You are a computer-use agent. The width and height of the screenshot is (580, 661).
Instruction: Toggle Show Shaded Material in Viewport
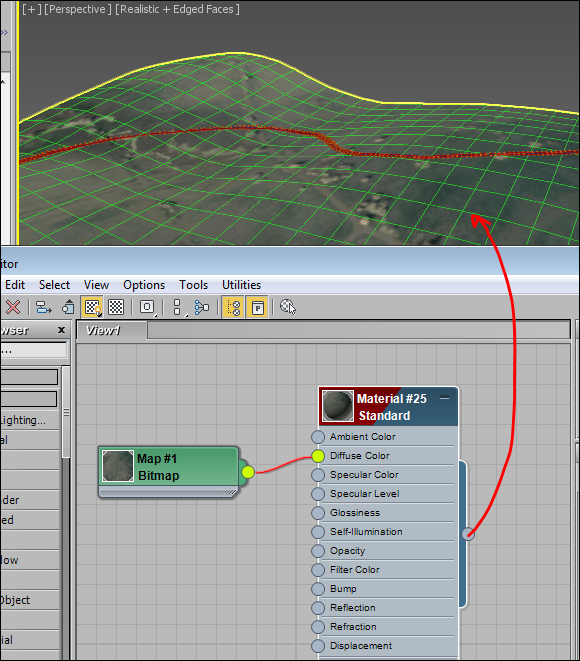point(92,307)
